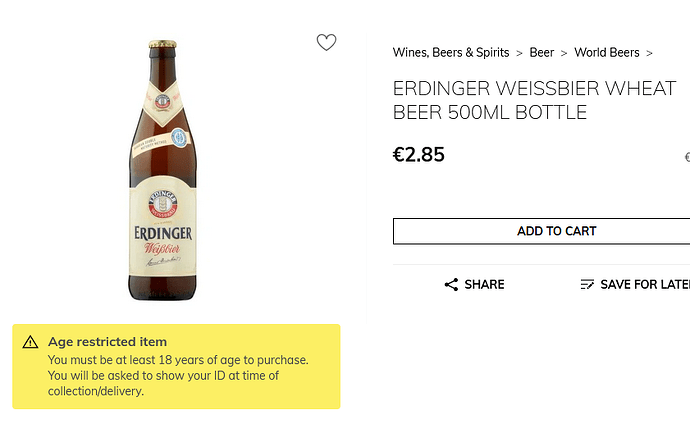
Task: Navigate to World Beers breadcrumb
Action: (606, 53)
